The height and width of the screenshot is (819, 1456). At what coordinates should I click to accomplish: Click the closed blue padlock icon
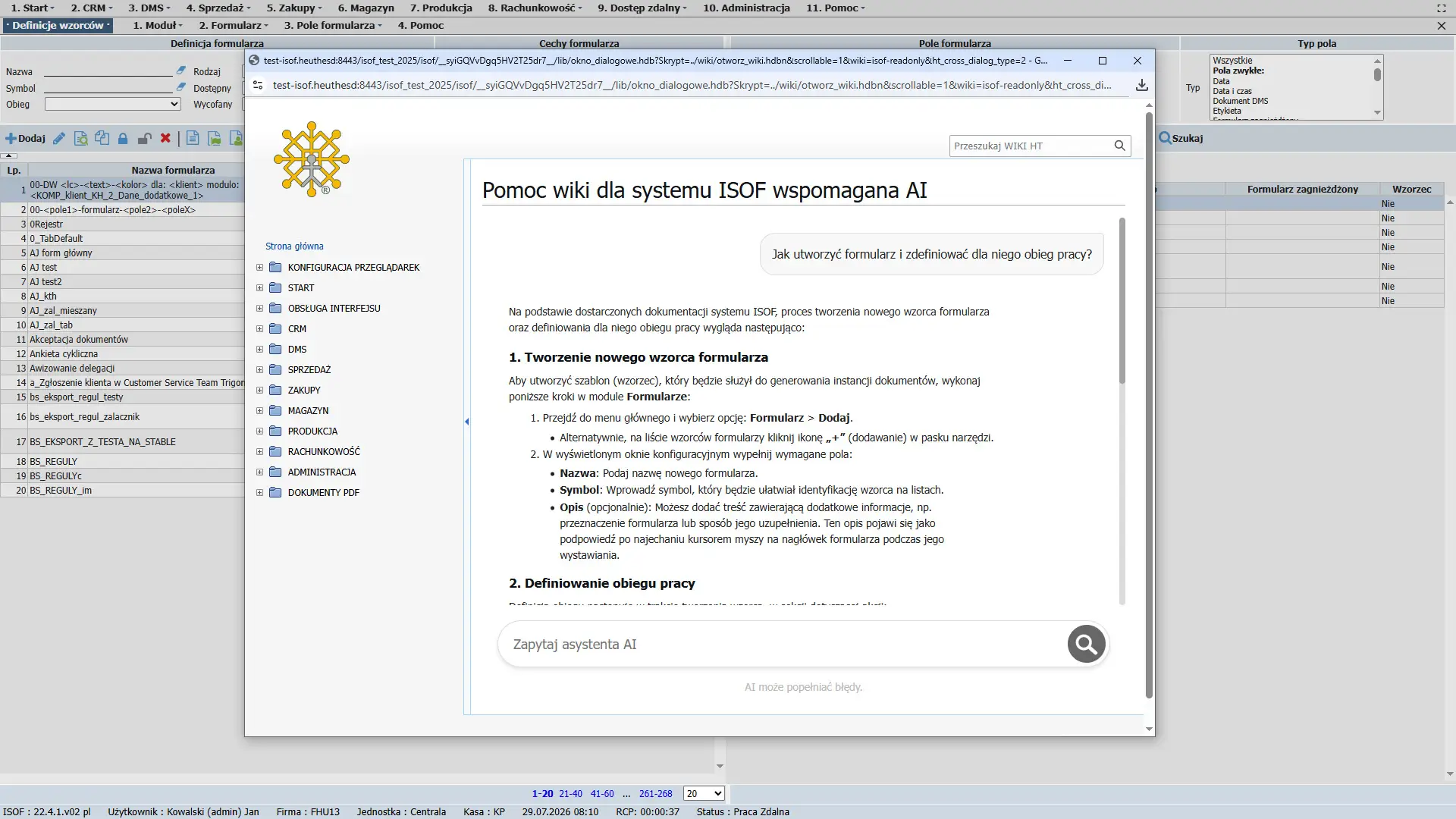pyautogui.click(x=123, y=139)
